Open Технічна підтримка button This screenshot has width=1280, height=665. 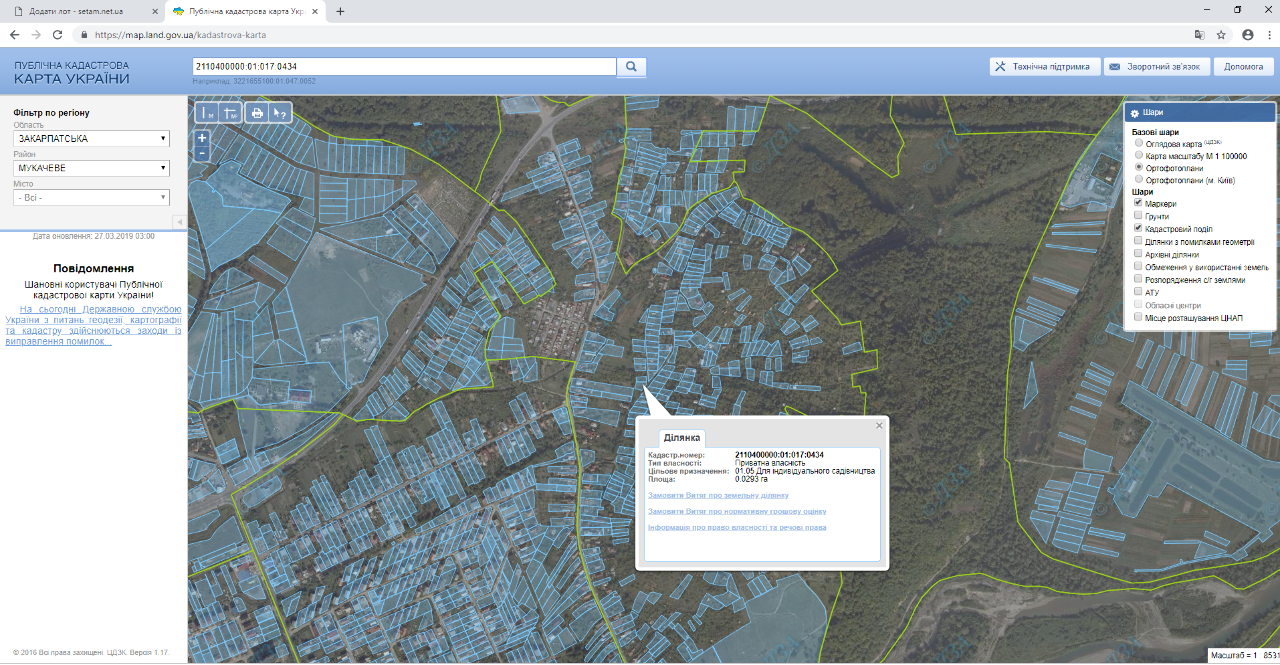pyautogui.click(x=1044, y=67)
